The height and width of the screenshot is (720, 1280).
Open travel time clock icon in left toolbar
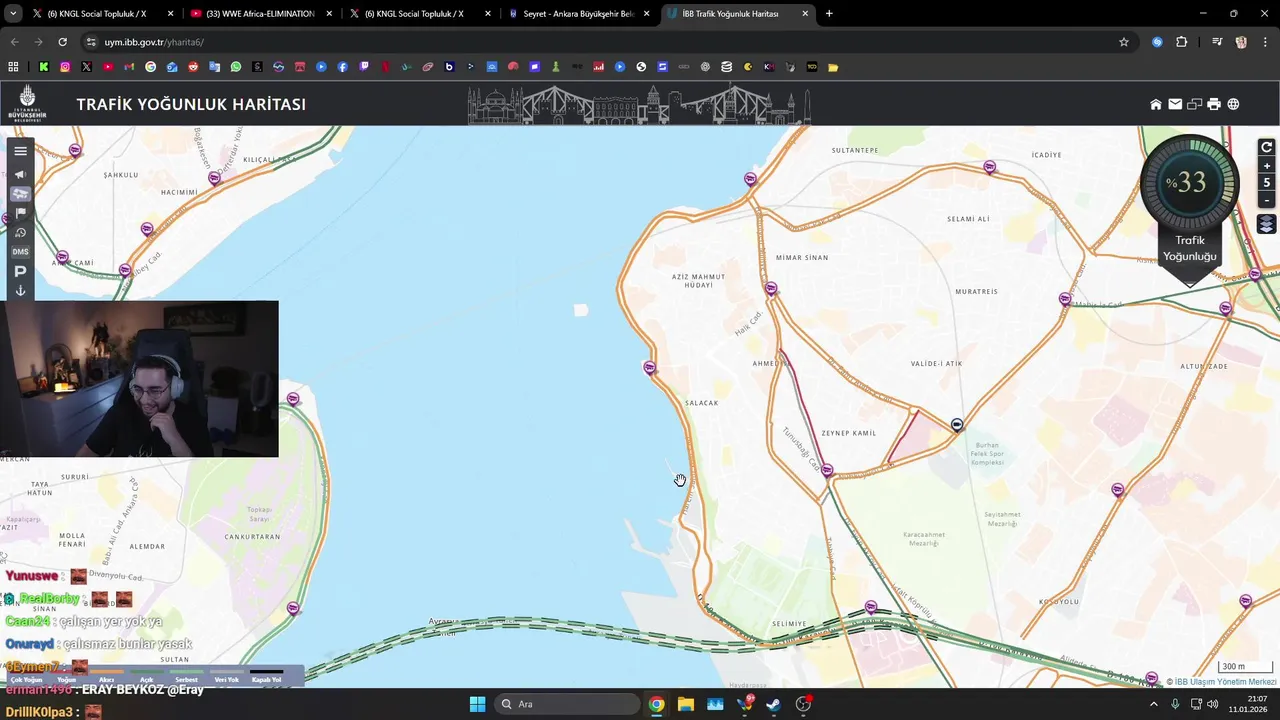20,233
